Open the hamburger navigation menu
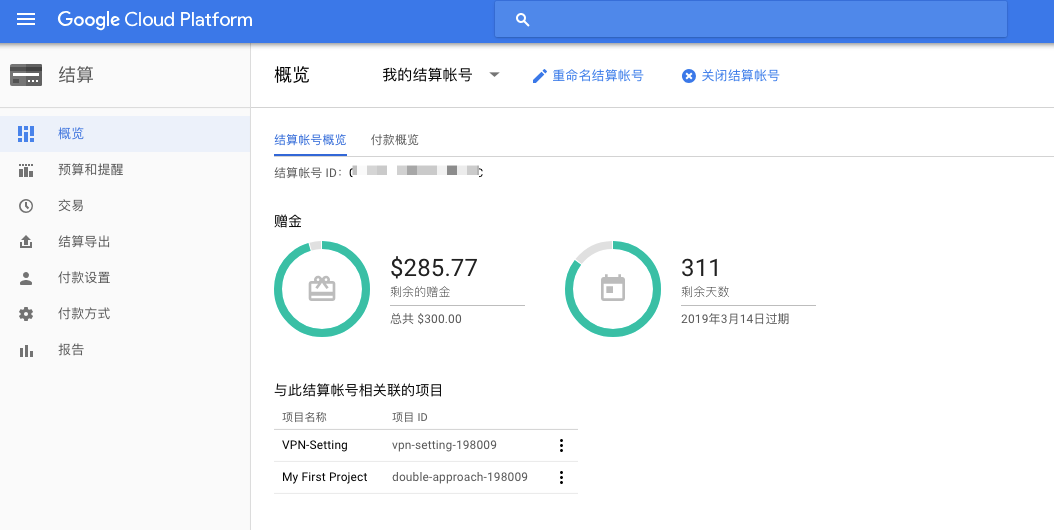The height and width of the screenshot is (530, 1054). pyautogui.click(x=26, y=19)
